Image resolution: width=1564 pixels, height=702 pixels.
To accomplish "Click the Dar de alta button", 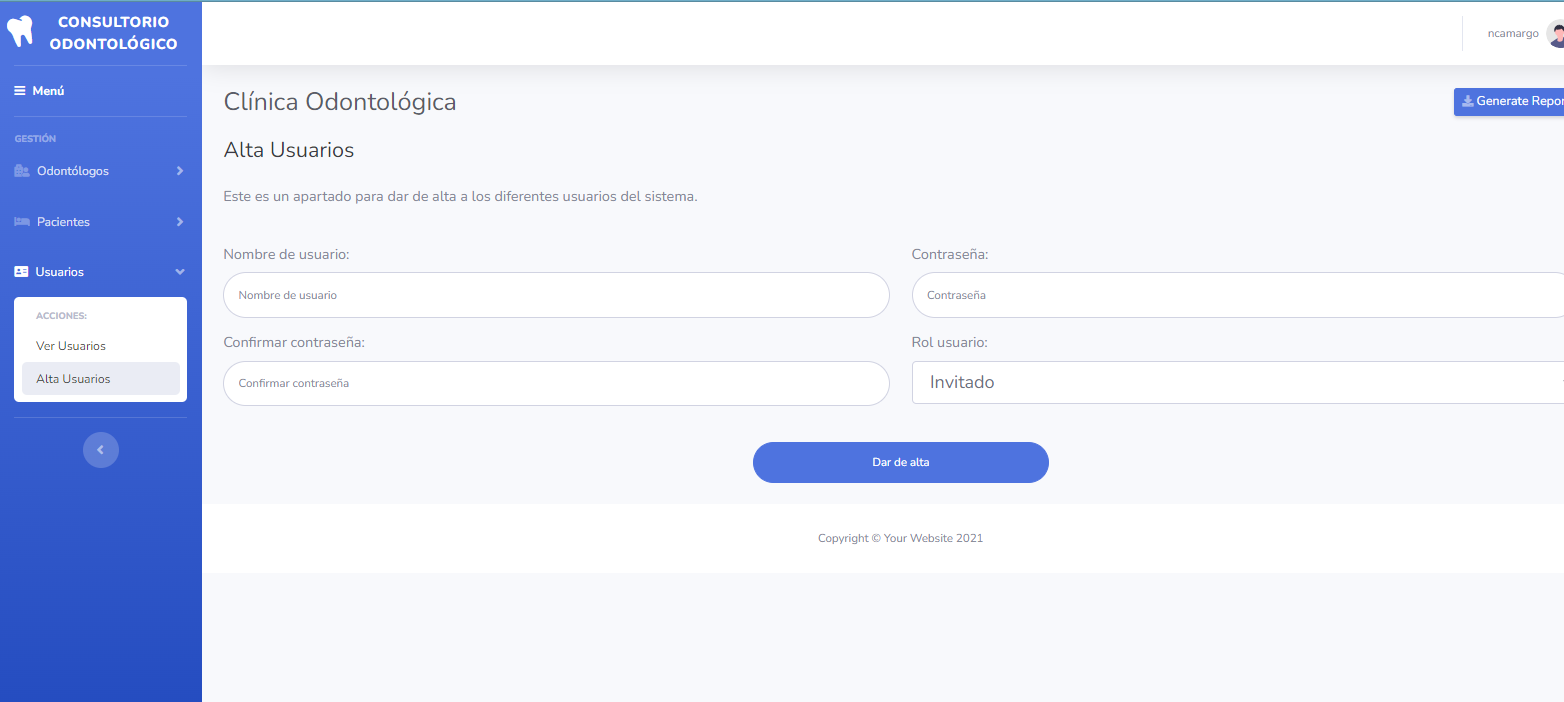I will point(901,462).
